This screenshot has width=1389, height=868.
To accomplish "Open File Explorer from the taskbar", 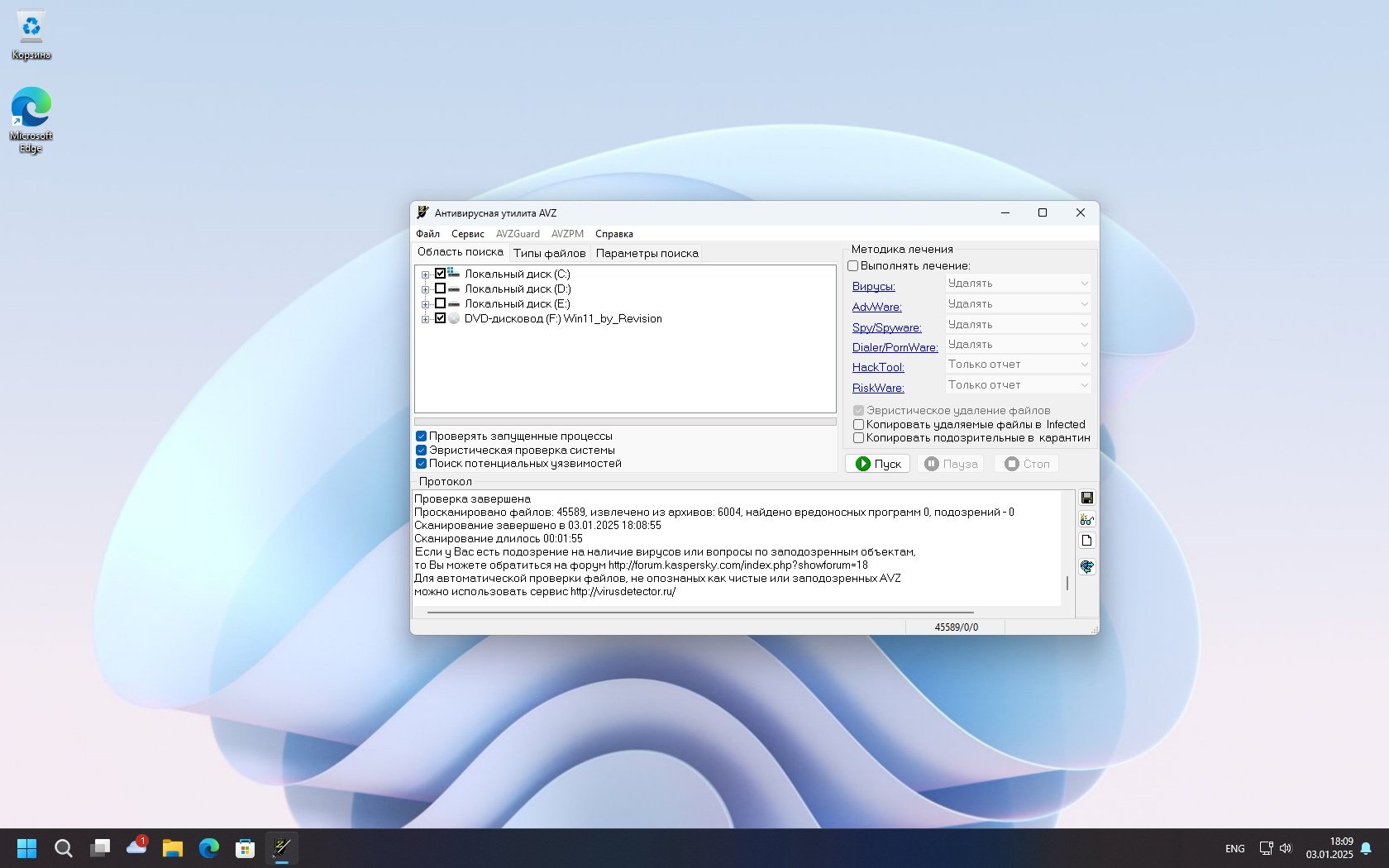I will (172, 848).
